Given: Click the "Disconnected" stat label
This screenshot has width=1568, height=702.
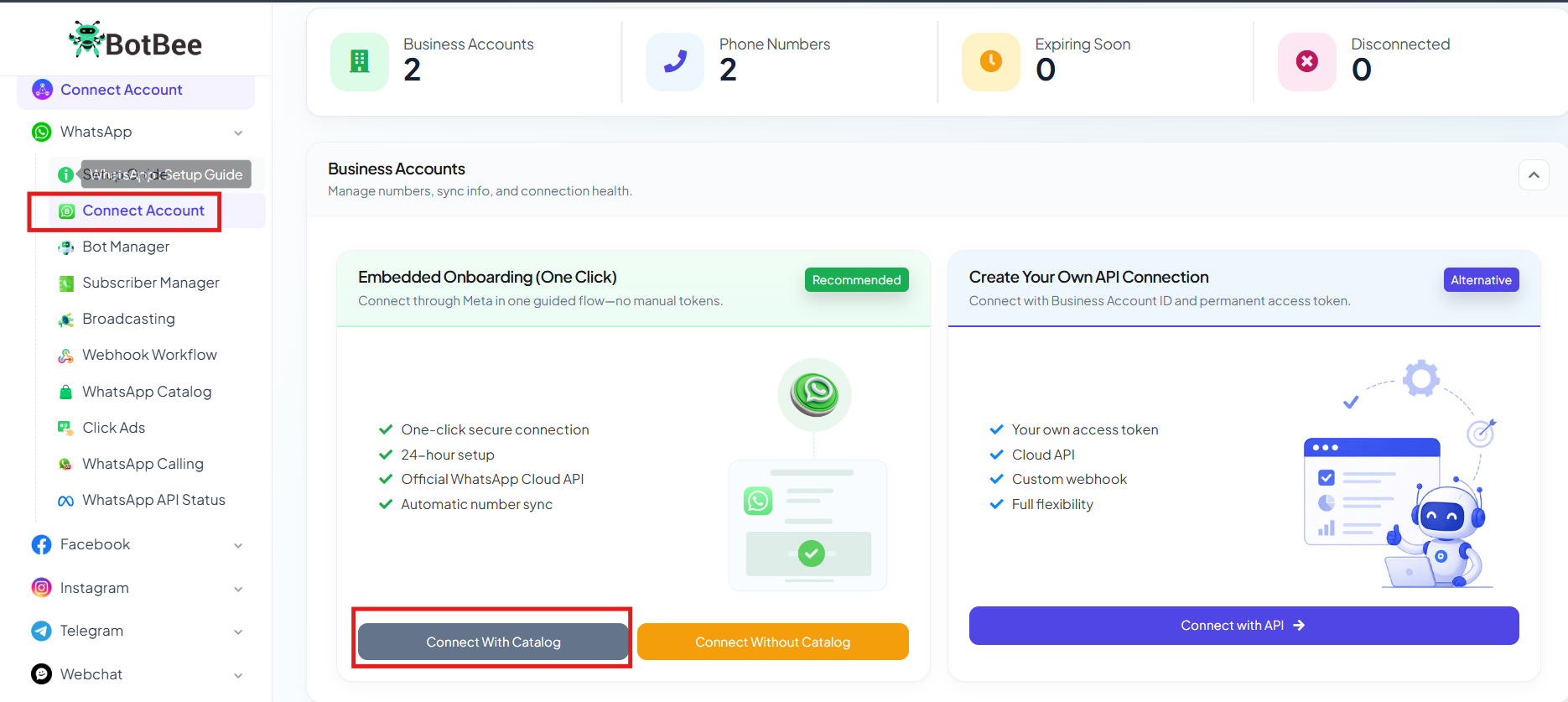Looking at the screenshot, I should point(1400,44).
